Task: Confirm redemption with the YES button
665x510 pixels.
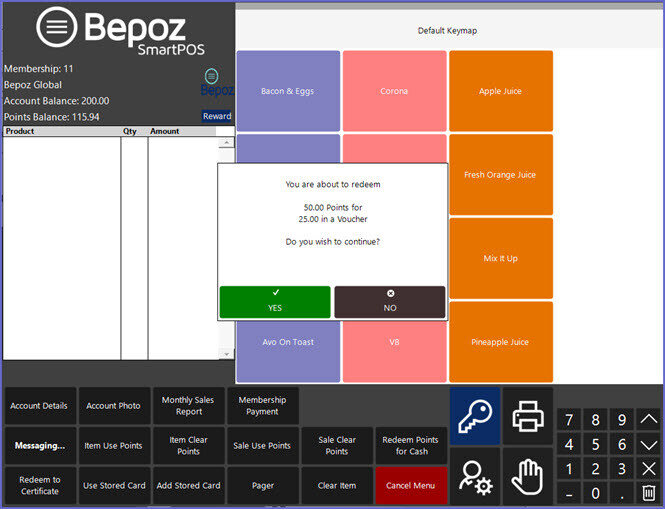Action: coord(275,302)
